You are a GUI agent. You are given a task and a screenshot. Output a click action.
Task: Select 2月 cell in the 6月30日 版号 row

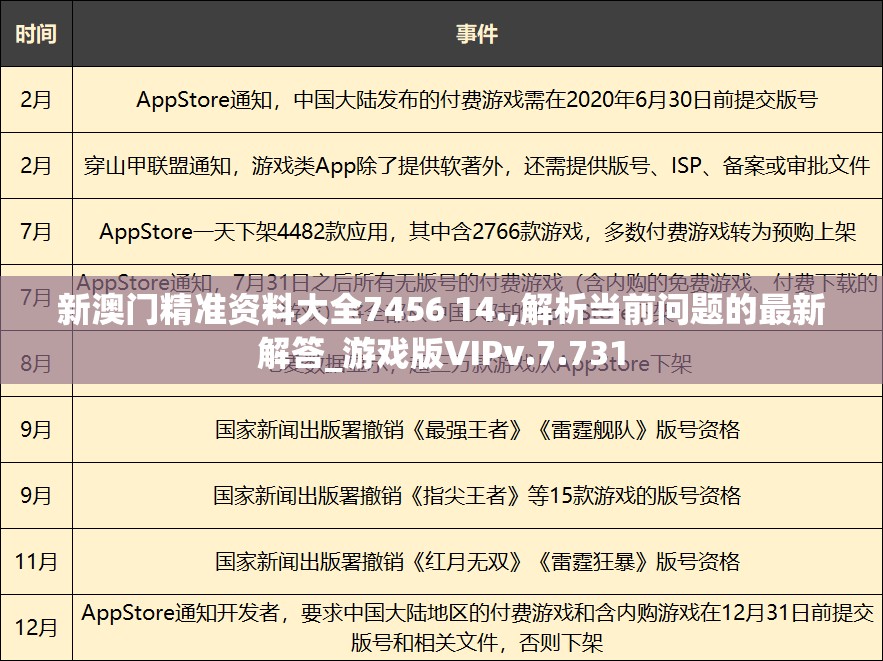36,100
